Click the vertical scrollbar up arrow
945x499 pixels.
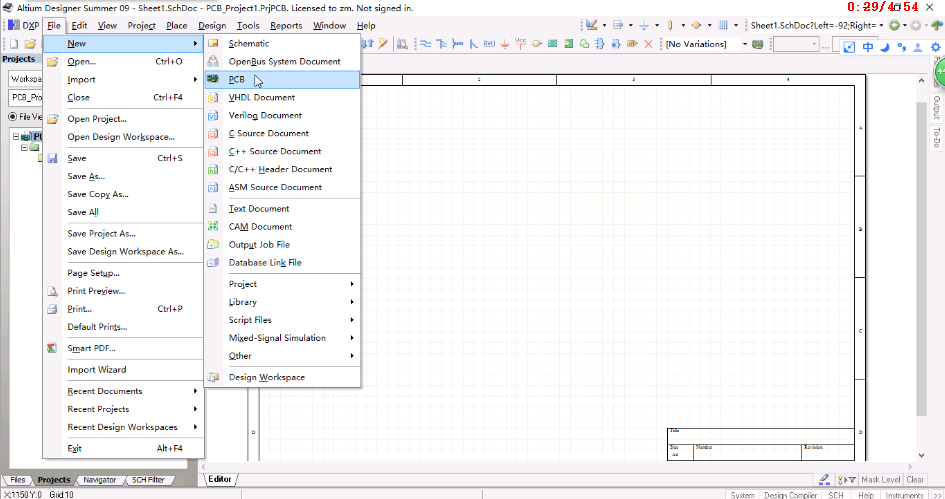click(921, 80)
